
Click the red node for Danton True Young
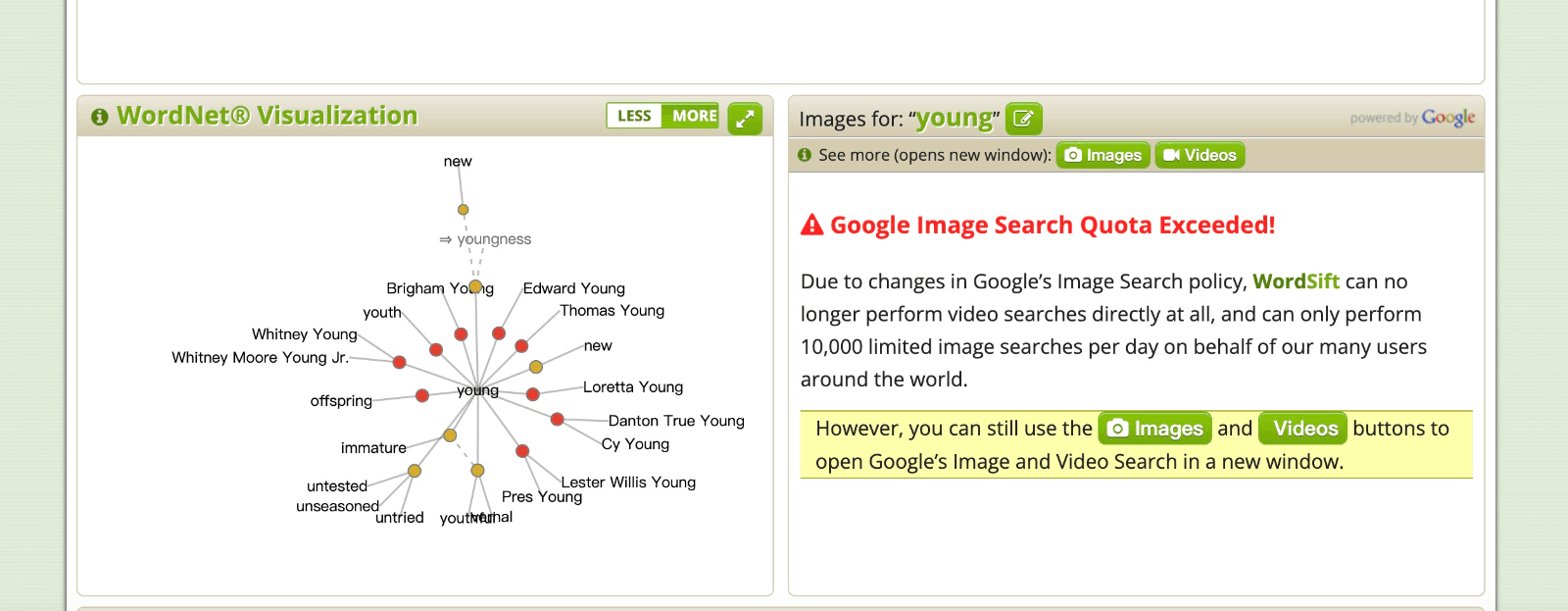[557, 419]
